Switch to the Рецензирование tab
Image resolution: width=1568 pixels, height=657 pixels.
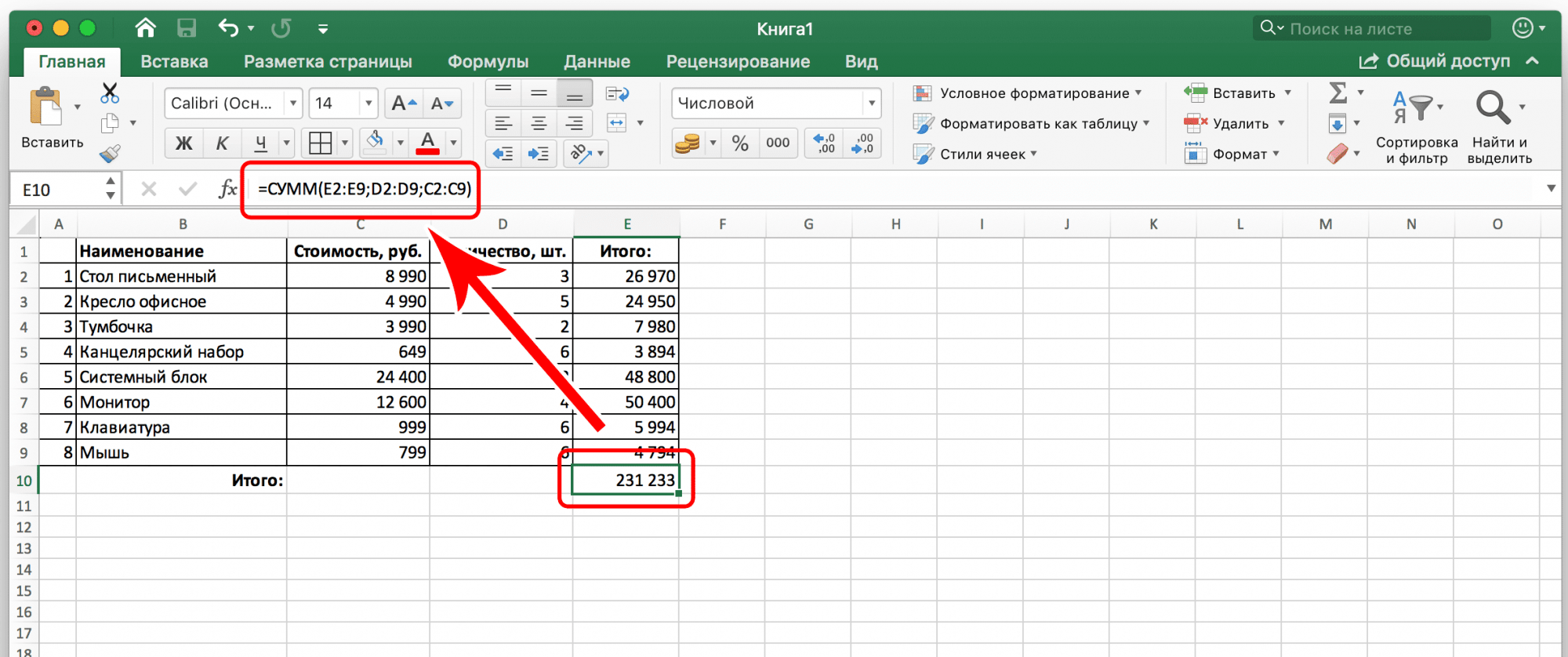738,61
